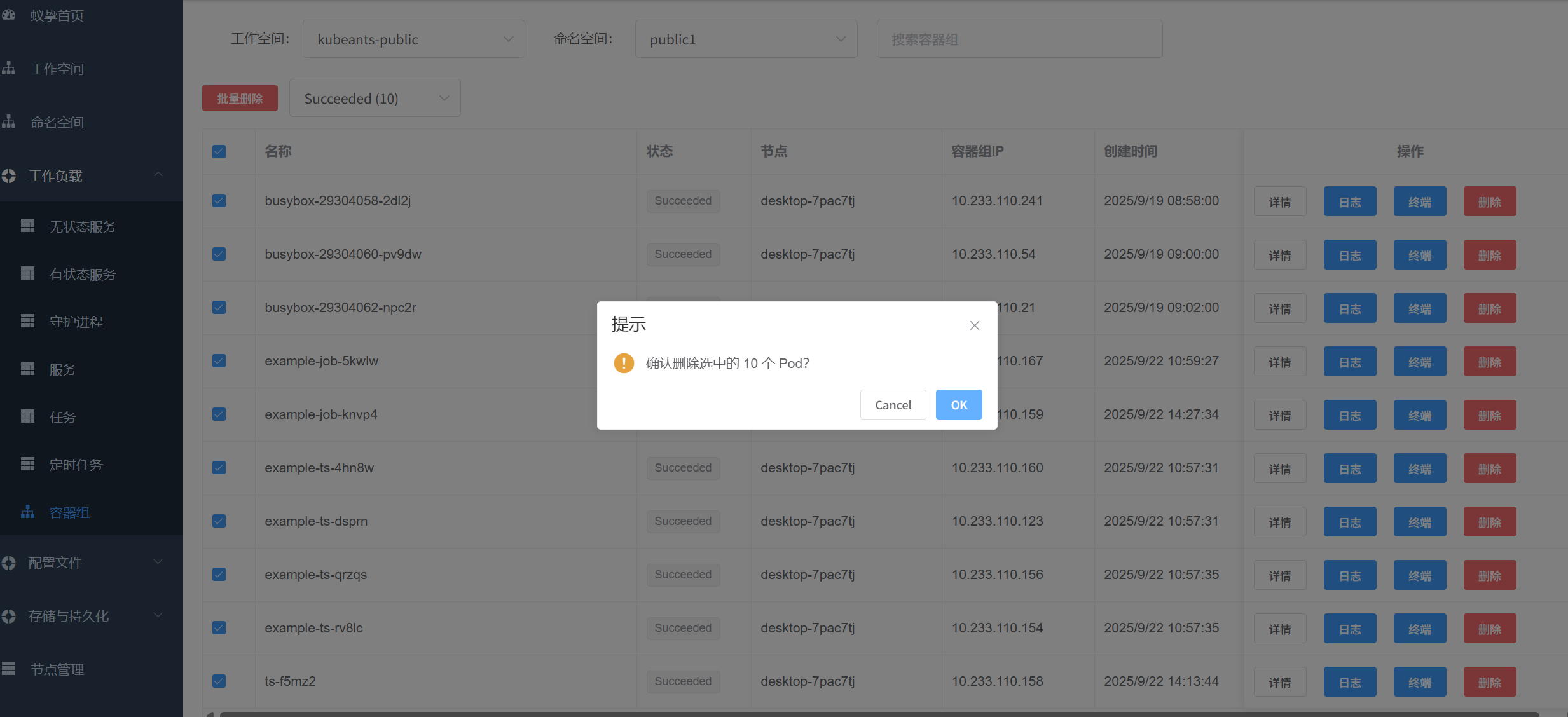The image size is (1568, 717).
Task: Click the hierarchy icon next to 工作空间
Action: point(9,68)
